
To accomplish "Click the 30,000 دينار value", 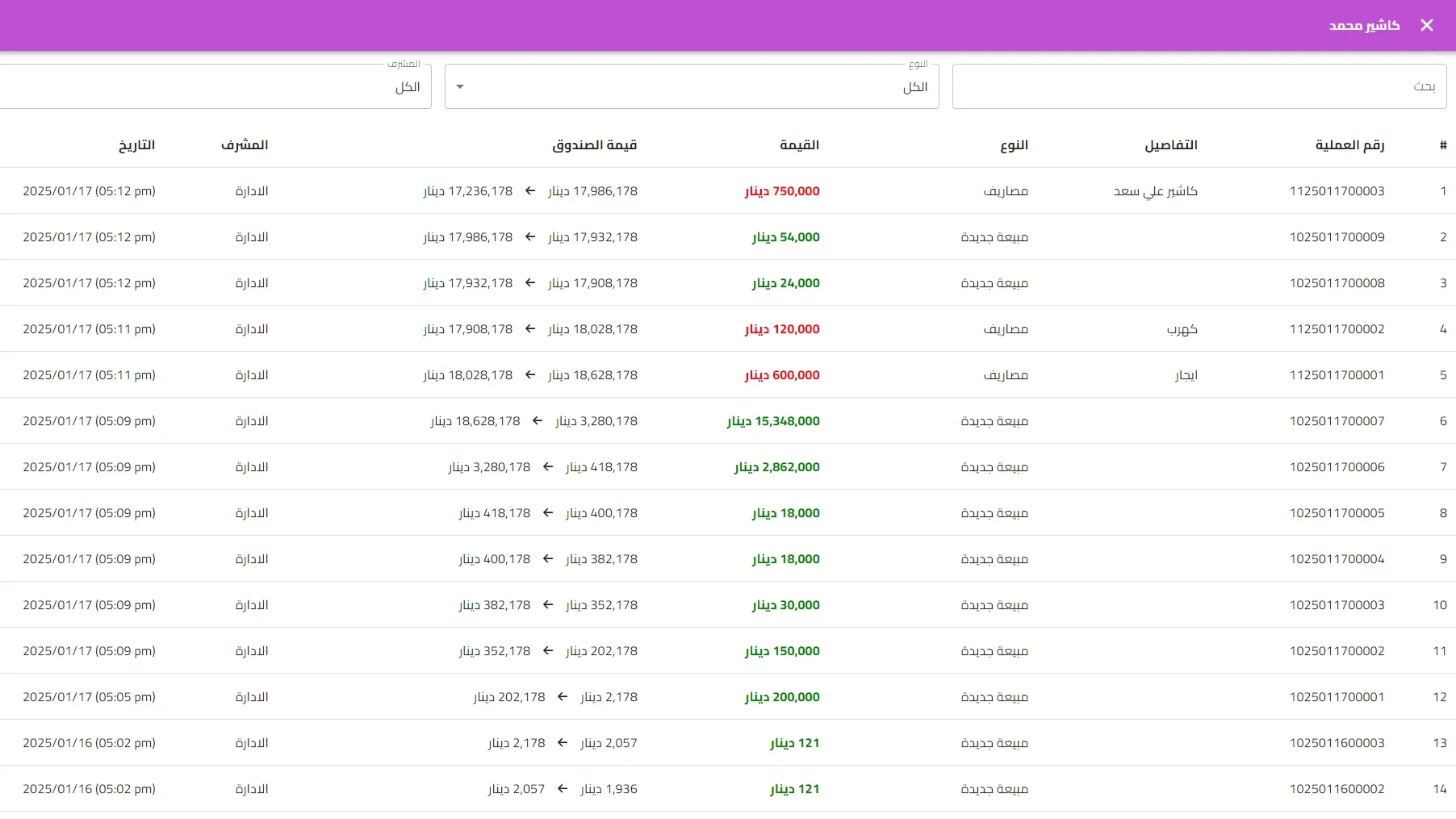I will point(786,605).
